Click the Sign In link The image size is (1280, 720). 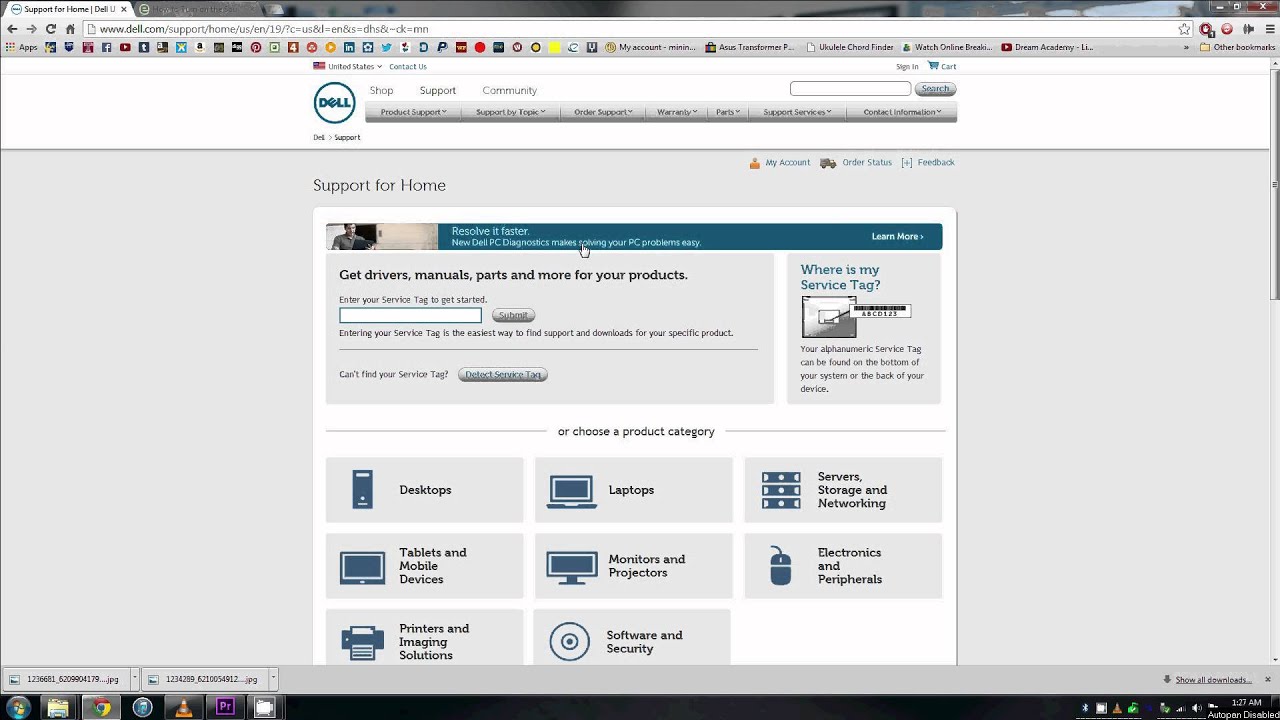pyautogui.click(x=907, y=66)
